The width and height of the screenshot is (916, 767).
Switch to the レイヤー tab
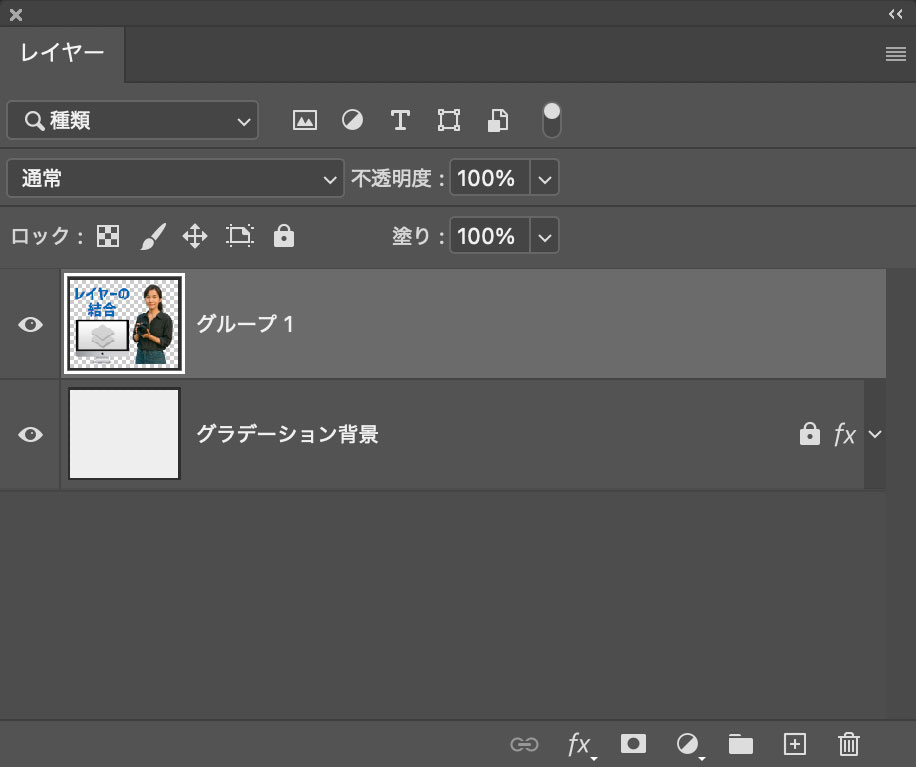tap(62, 53)
